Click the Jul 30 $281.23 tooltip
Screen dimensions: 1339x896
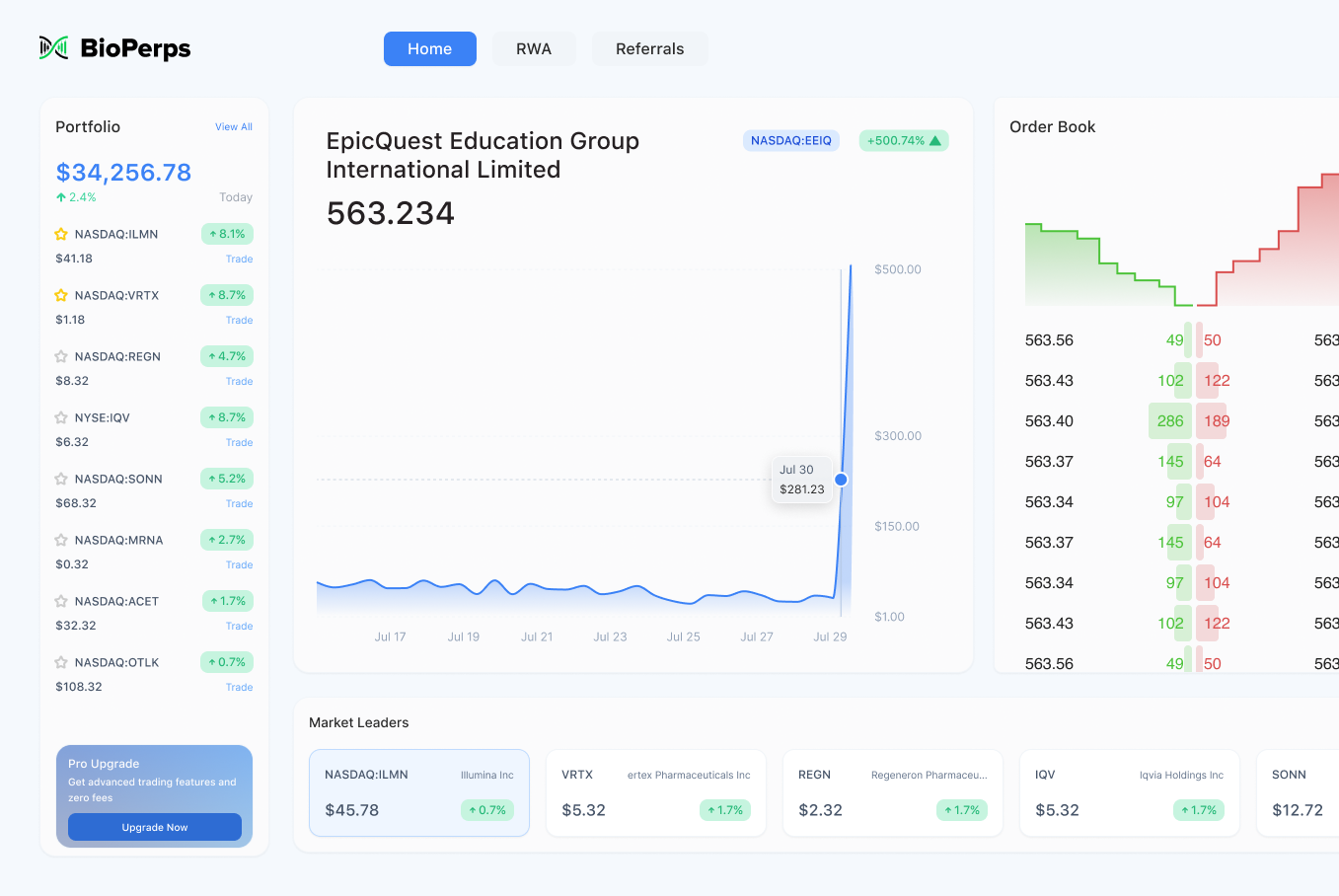tap(802, 480)
